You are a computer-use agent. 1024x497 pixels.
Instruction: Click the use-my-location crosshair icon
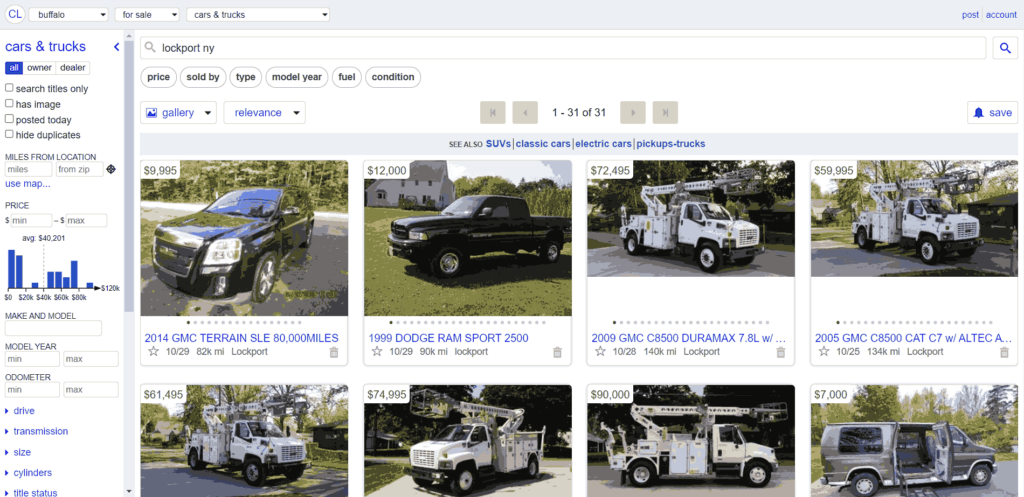[x=111, y=169]
